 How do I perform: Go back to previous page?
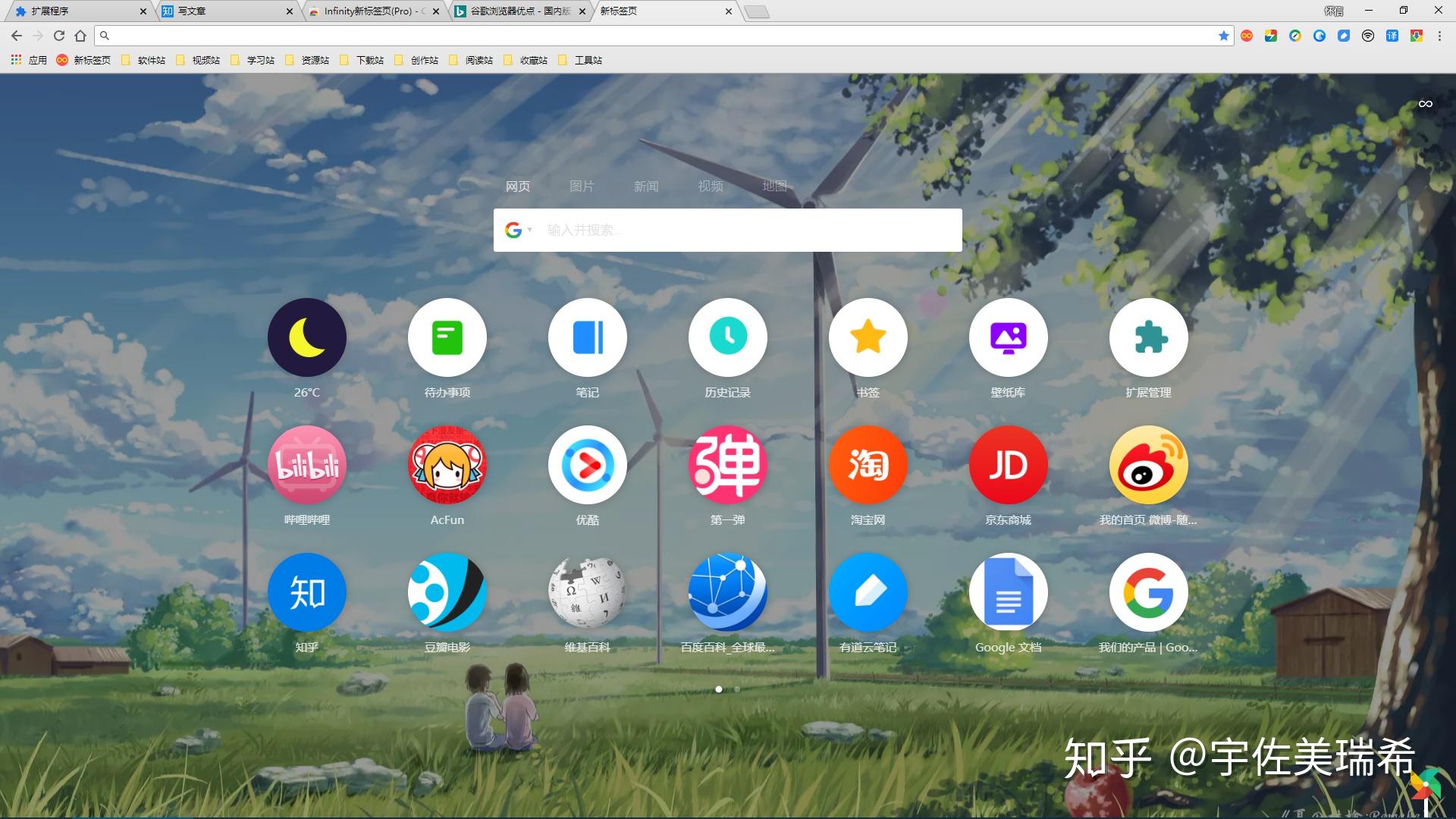[16, 36]
